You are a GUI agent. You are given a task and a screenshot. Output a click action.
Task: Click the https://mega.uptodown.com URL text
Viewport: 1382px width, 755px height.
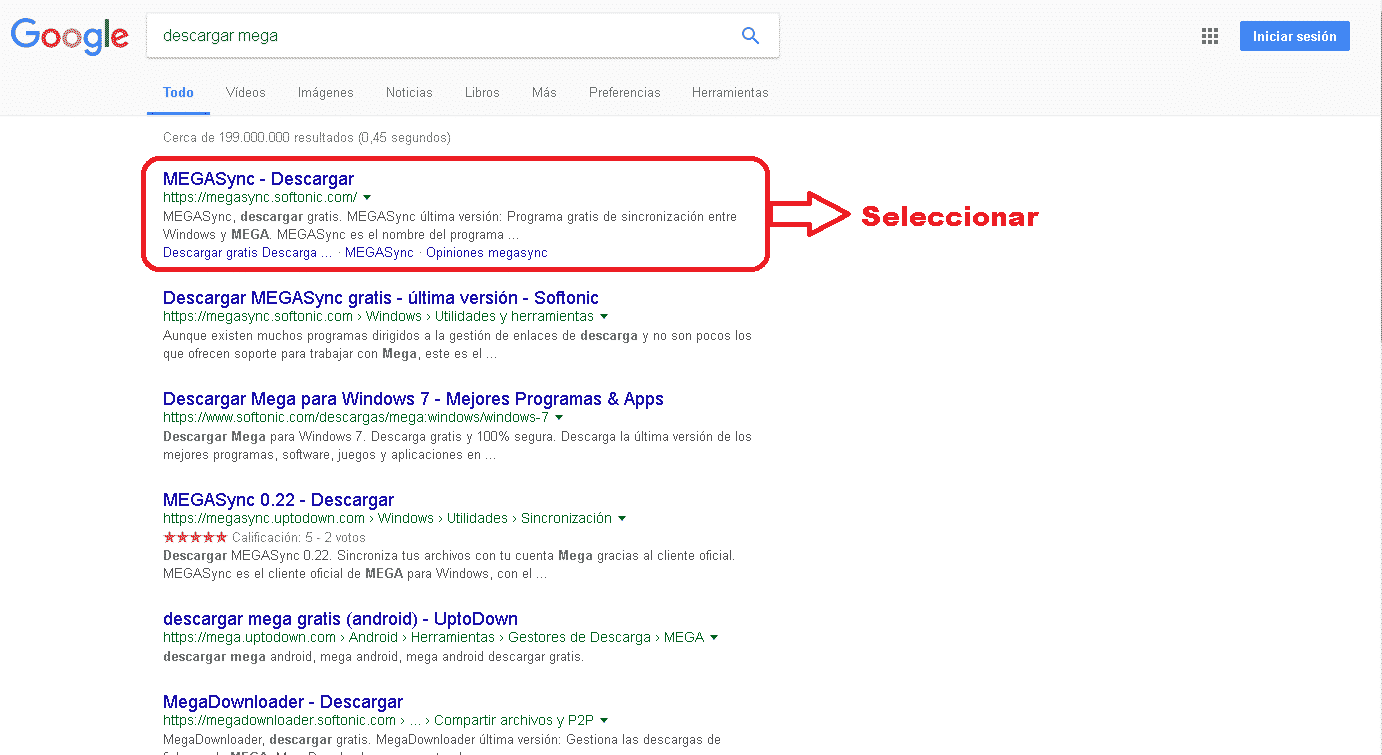[x=249, y=637]
